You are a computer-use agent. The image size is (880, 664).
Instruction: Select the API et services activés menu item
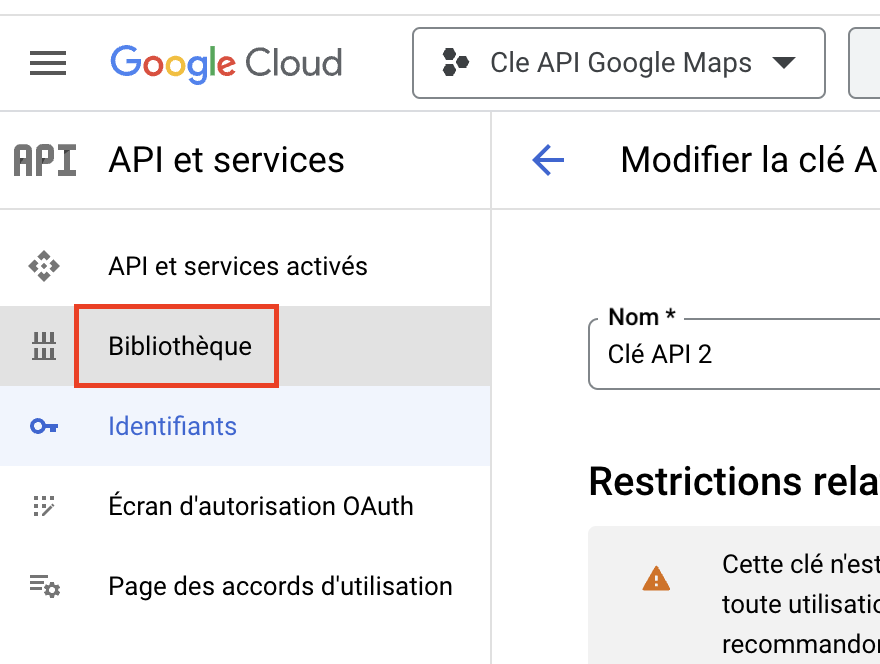pos(238,267)
